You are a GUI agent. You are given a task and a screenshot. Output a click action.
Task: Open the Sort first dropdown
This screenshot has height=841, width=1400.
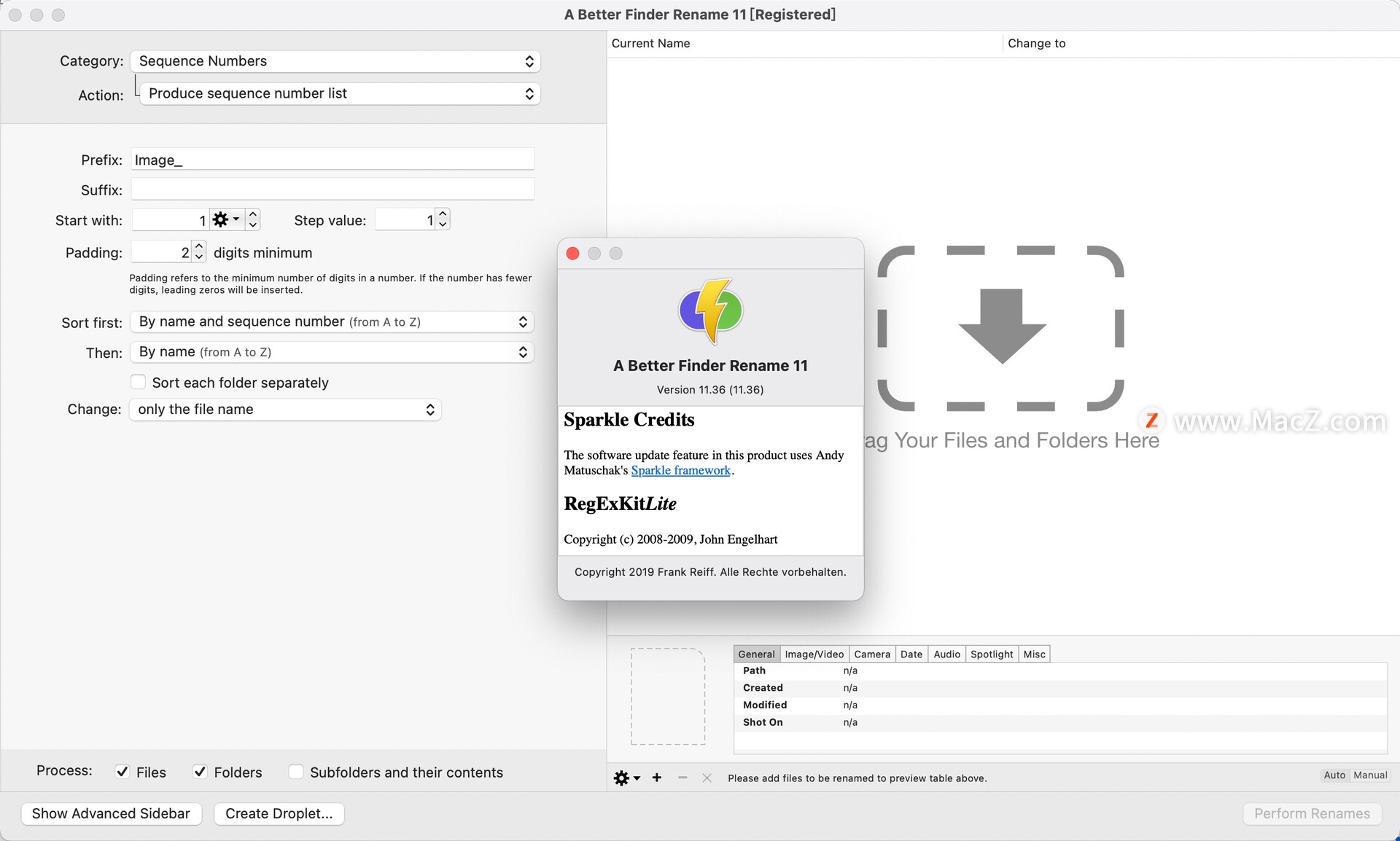[x=332, y=321]
